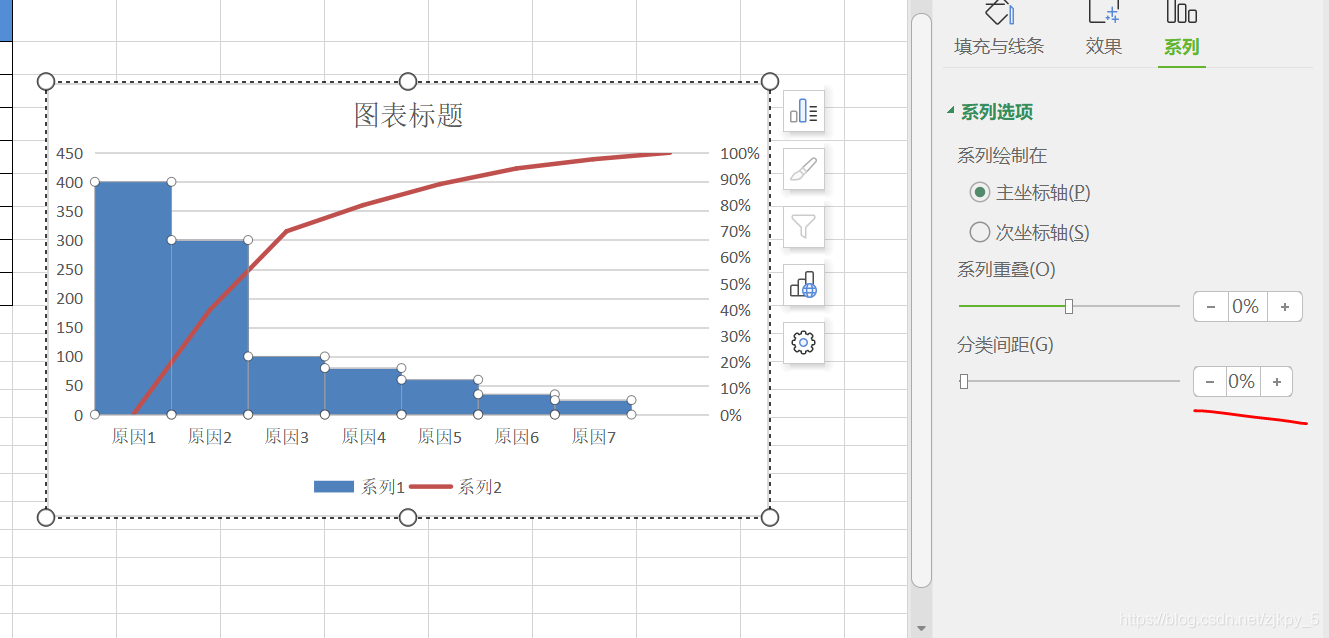This screenshot has height=638, width=1329.
Task: Click the 200 primary axis label
Action: 70,298
